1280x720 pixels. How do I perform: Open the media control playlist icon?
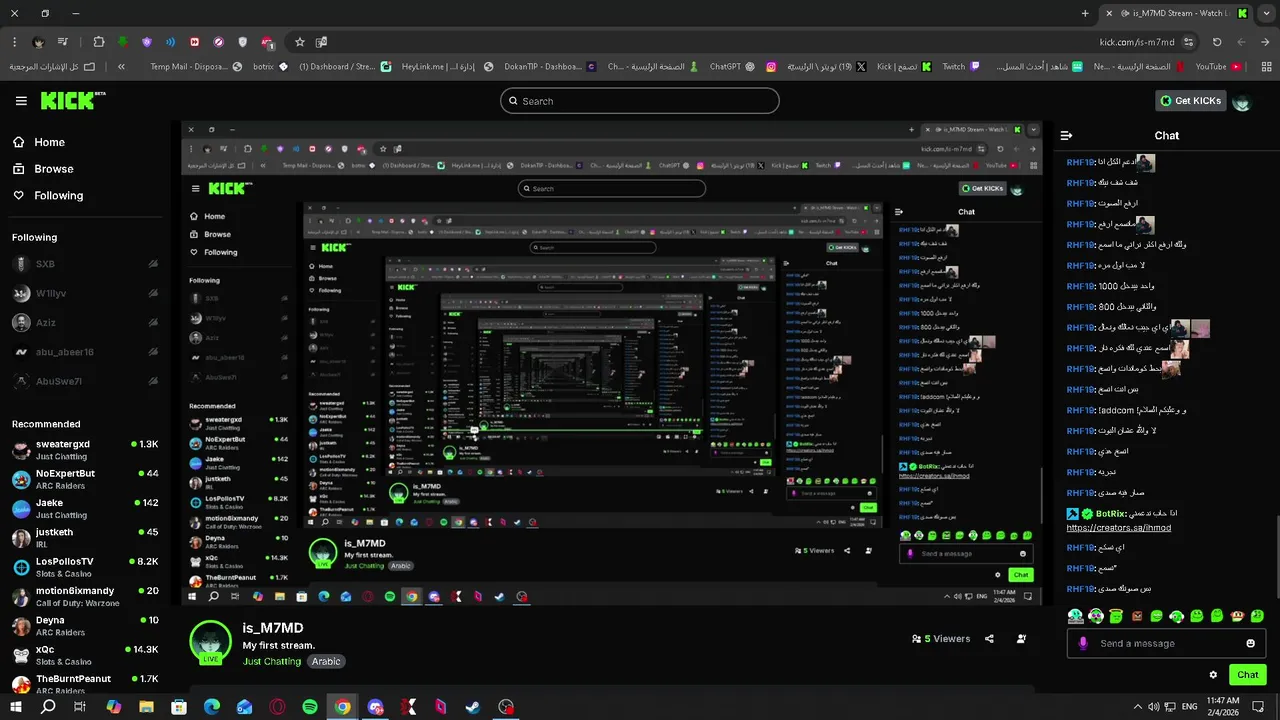coord(63,42)
